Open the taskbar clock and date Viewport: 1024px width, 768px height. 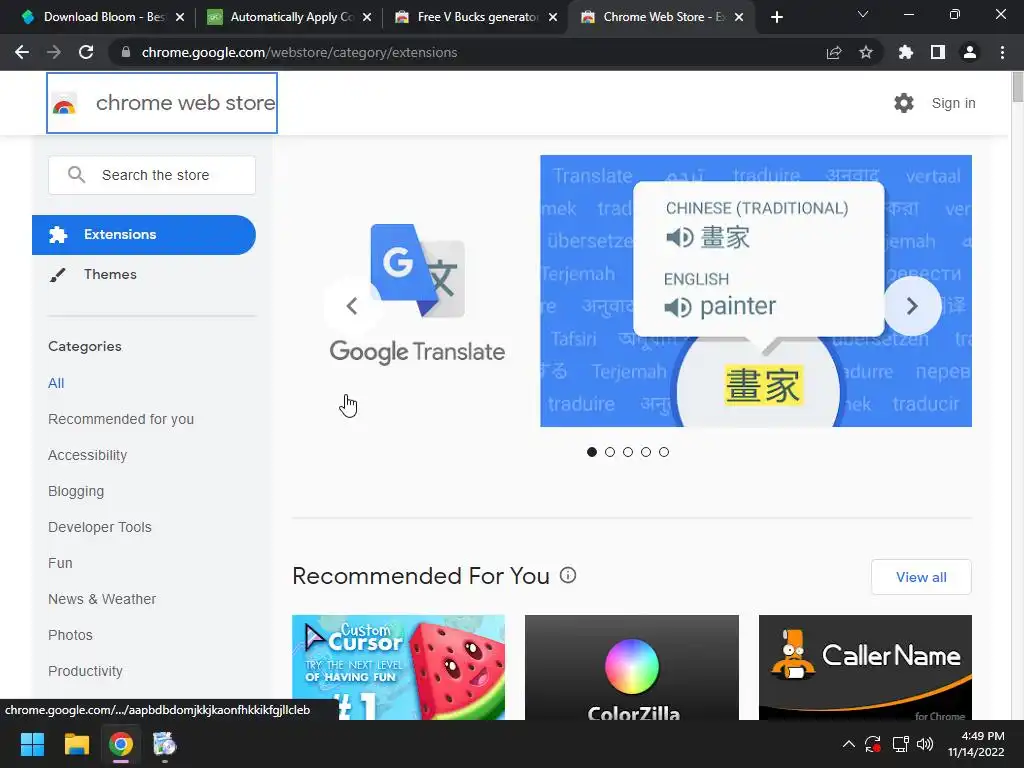pyautogui.click(x=976, y=744)
